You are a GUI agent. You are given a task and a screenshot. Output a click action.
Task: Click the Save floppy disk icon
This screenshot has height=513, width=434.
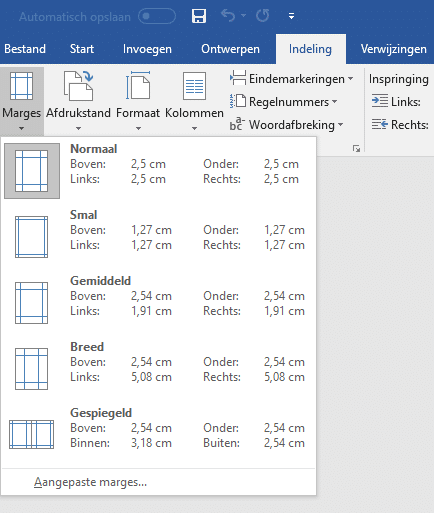coord(199,16)
